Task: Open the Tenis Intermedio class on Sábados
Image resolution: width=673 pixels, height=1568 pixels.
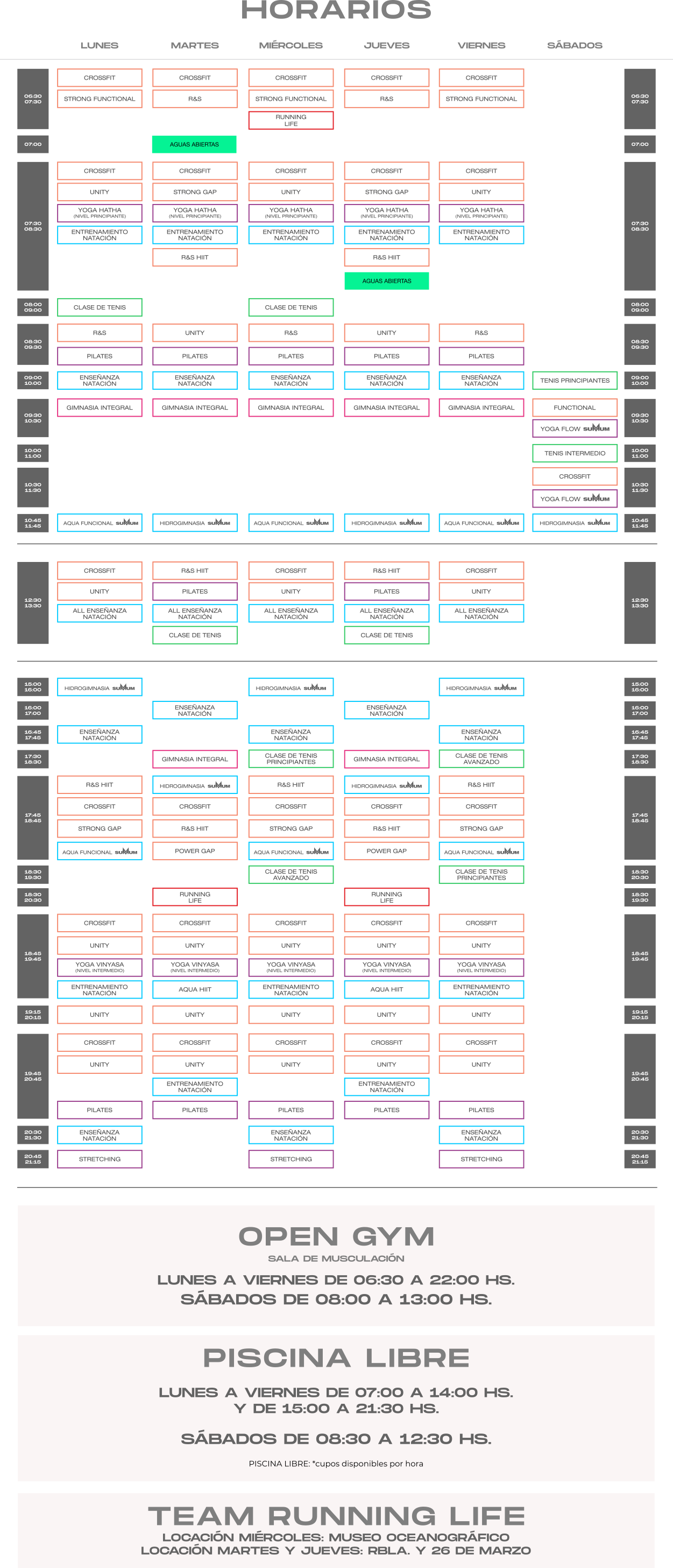Action: tap(575, 453)
